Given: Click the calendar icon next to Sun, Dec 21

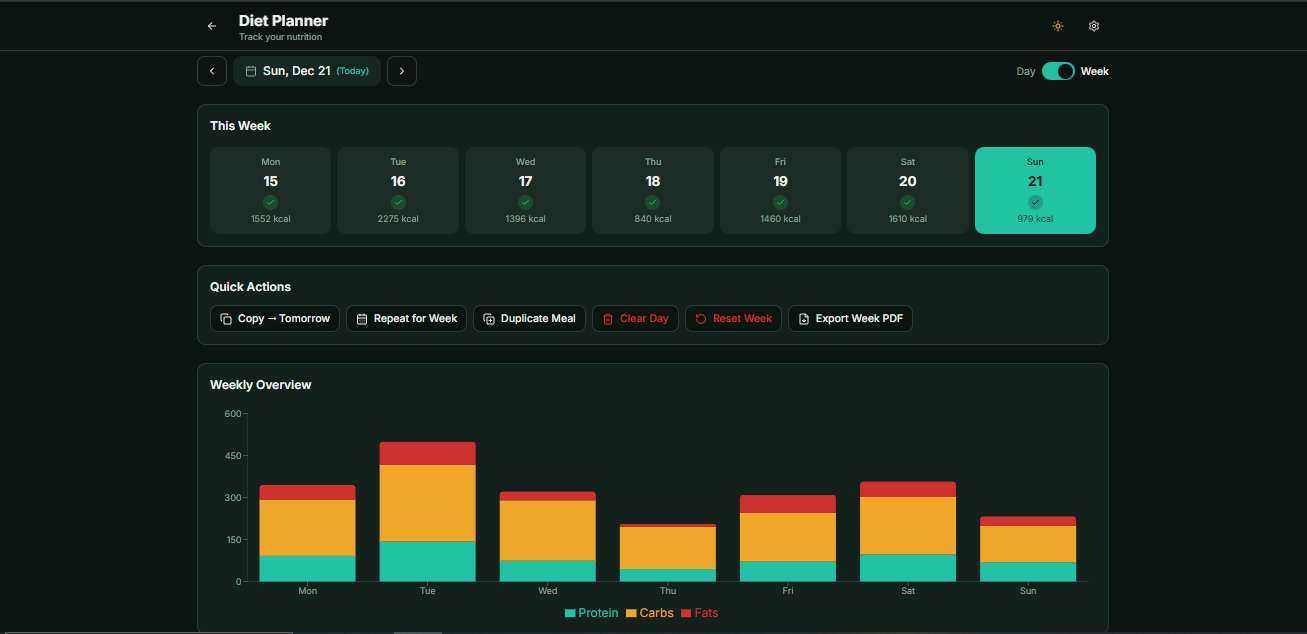Looking at the screenshot, I should pos(249,71).
